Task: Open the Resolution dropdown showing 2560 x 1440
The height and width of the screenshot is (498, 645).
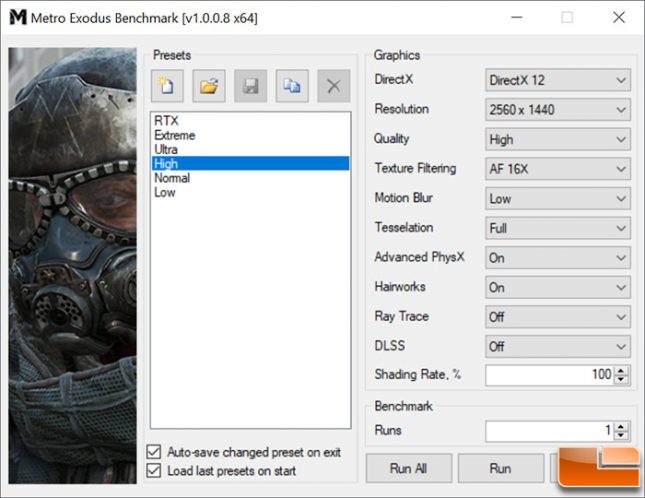Action: coord(557,110)
